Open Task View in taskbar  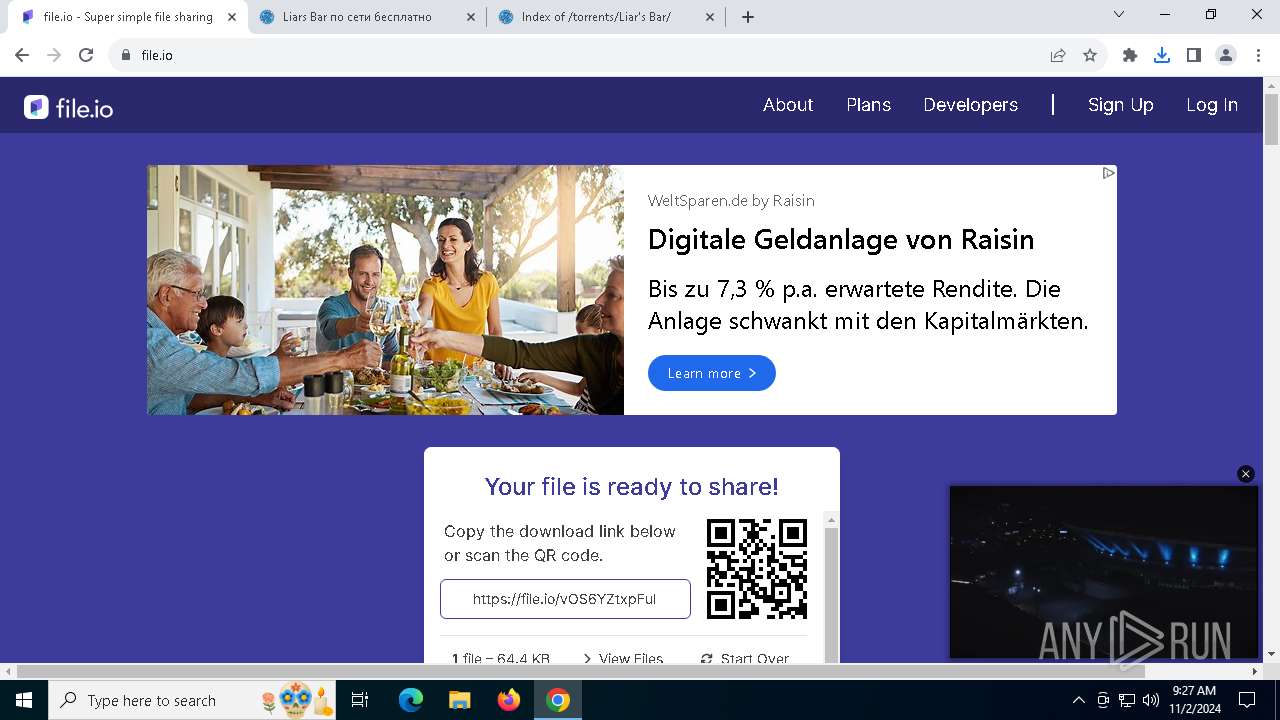[x=361, y=700]
